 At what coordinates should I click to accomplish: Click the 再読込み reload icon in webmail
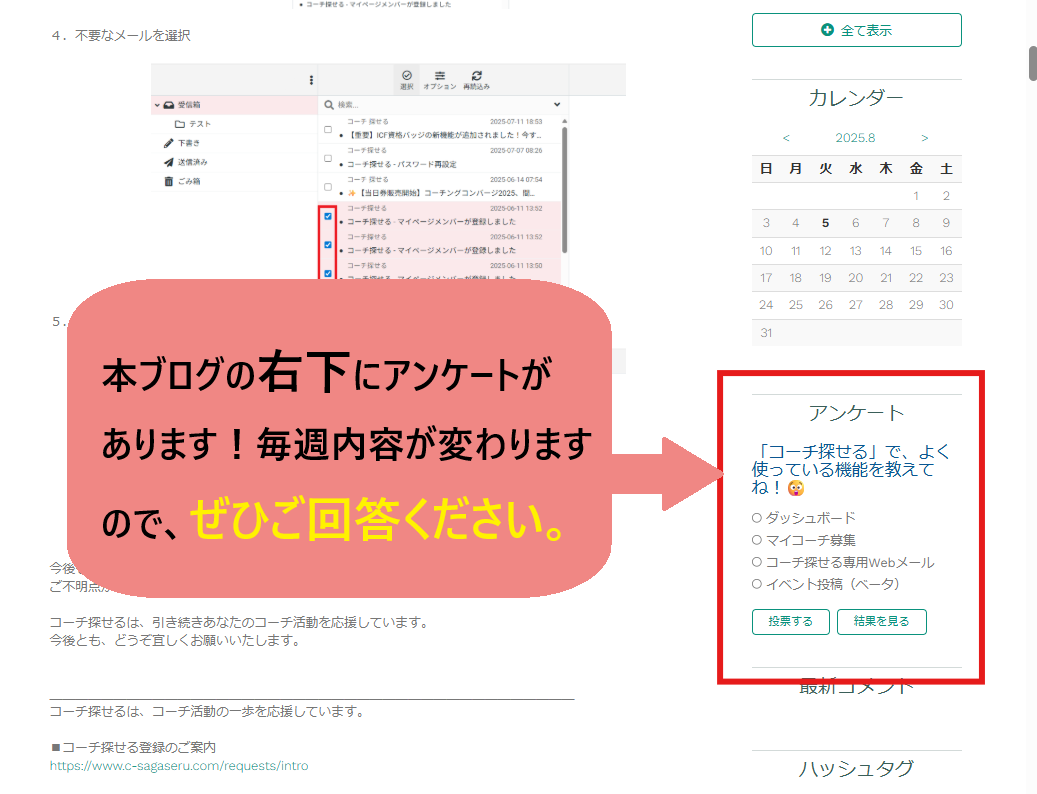pos(476,79)
